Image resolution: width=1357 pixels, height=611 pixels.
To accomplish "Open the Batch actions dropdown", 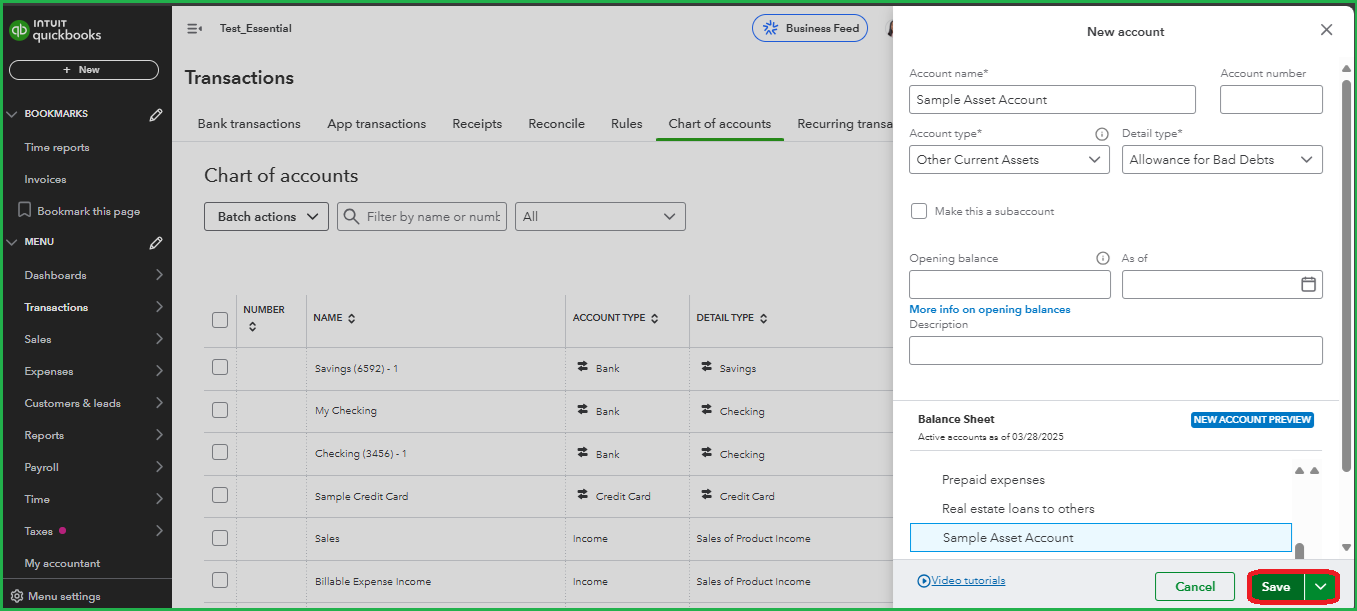I will [266, 216].
